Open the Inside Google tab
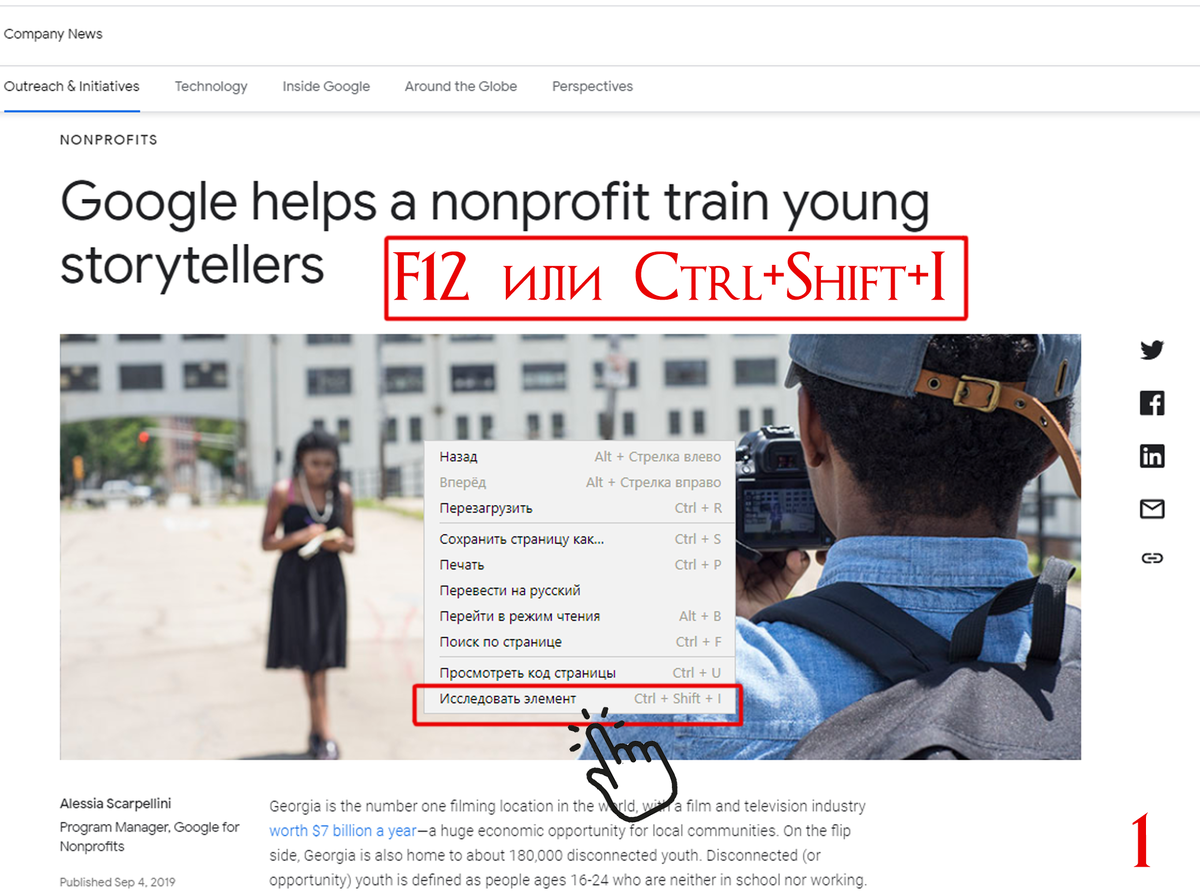Screen dimensions: 1200x896 click(x=326, y=87)
